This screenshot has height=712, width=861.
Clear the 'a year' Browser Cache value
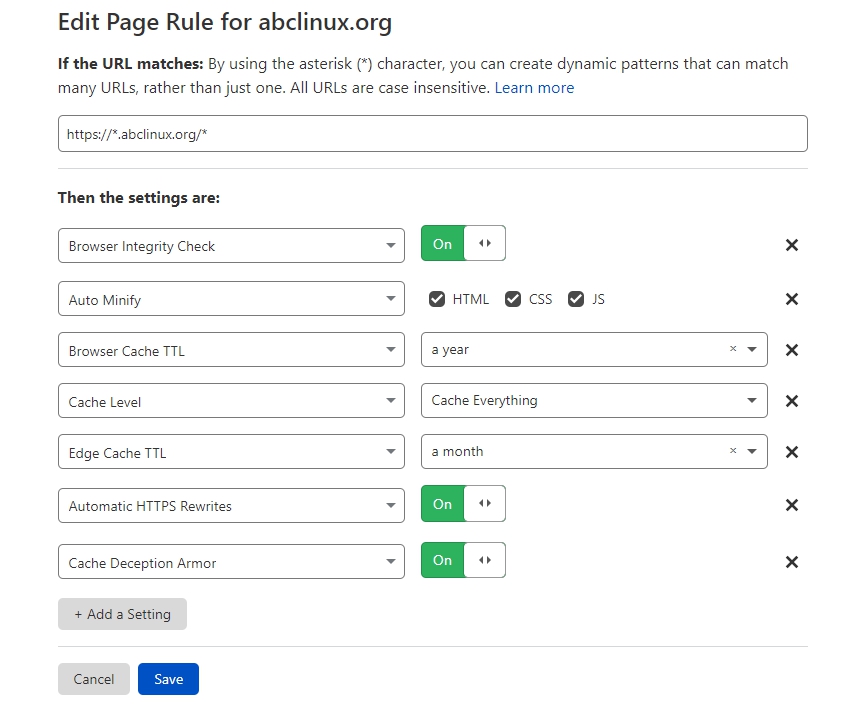(732, 350)
